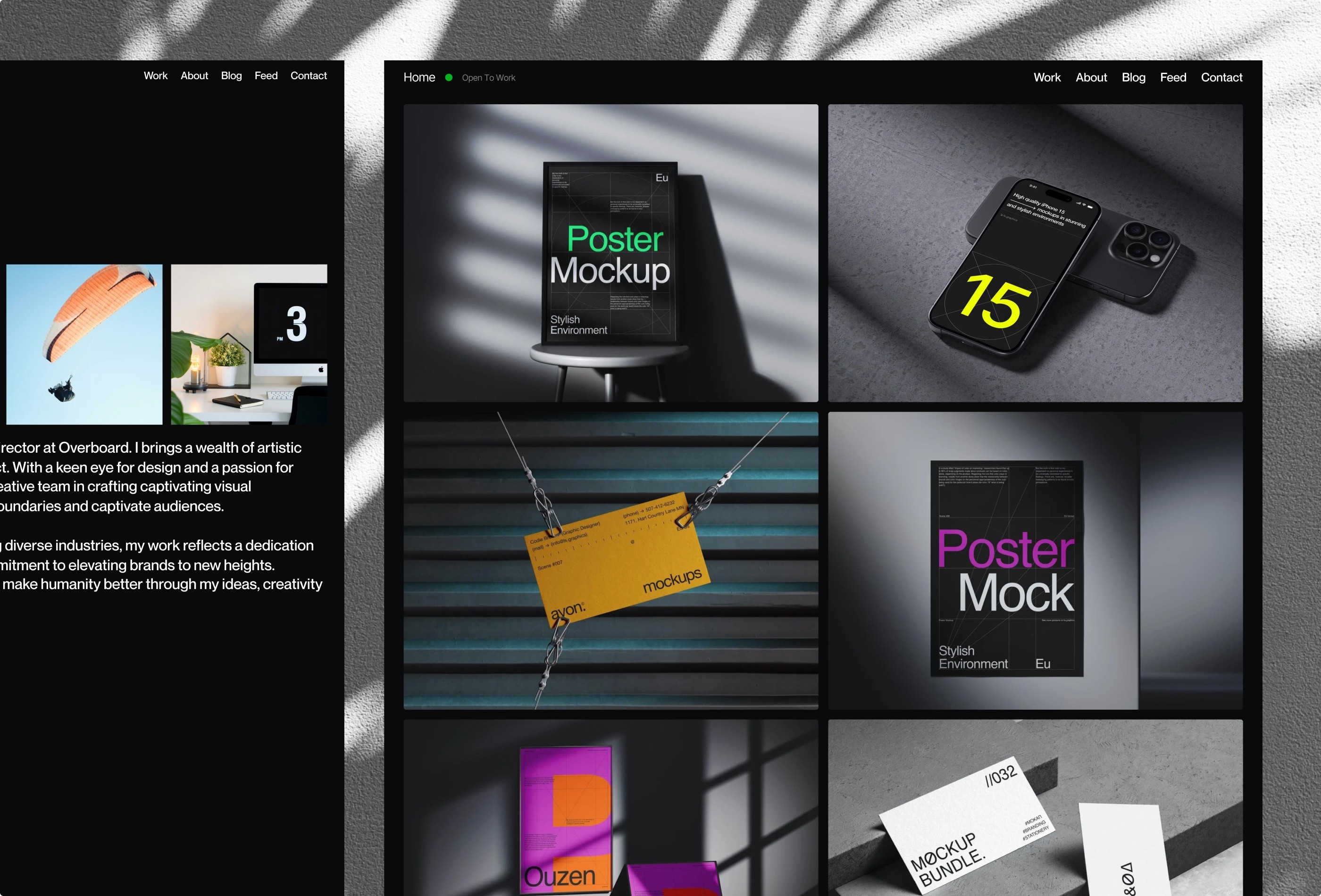The width and height of the screenshot is (1321, 896).
Task: Click the Home navigation menu item
Action: pyautogui.click(x=419, y=77)
